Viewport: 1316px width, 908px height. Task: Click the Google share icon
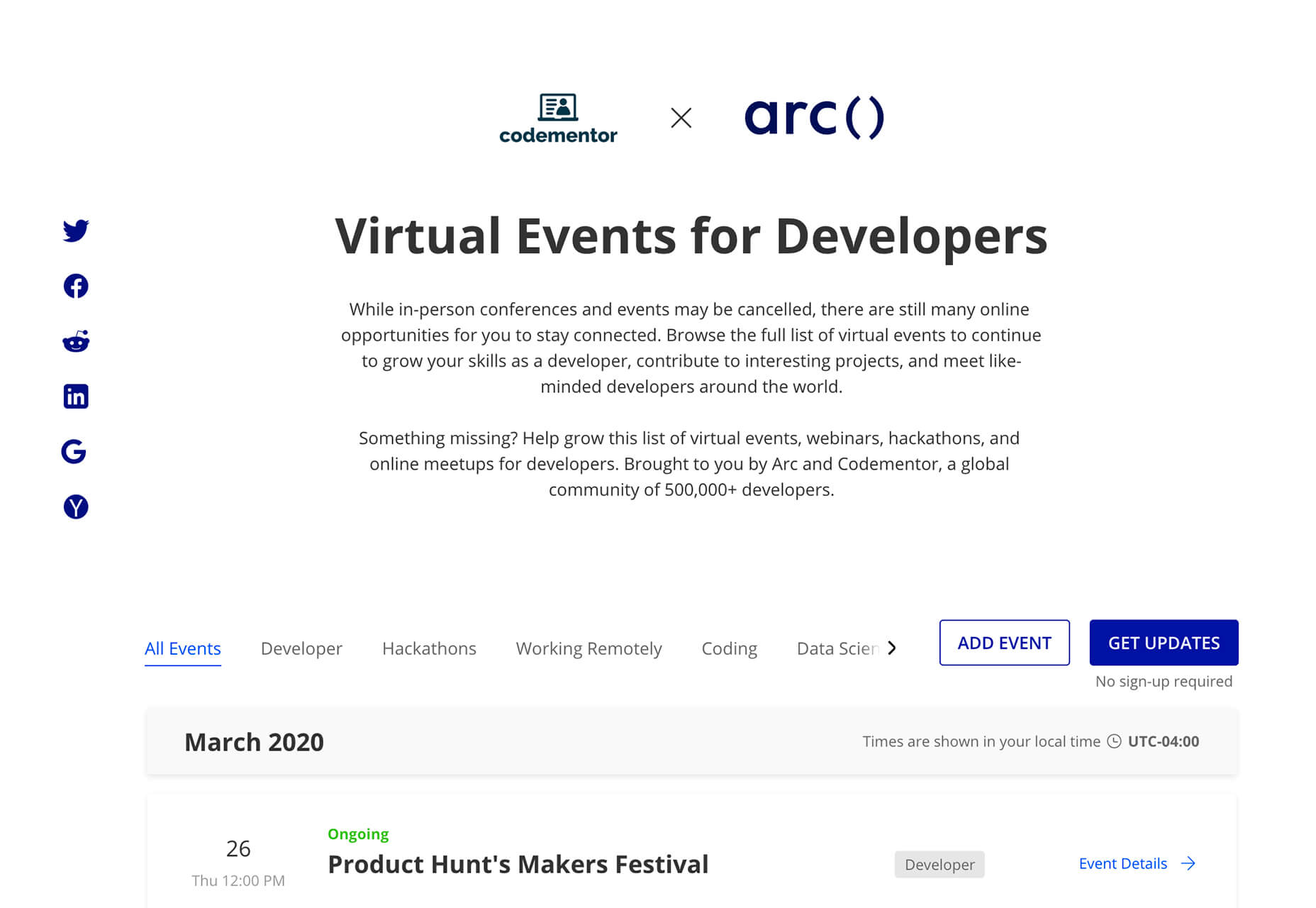coord(74,452)
